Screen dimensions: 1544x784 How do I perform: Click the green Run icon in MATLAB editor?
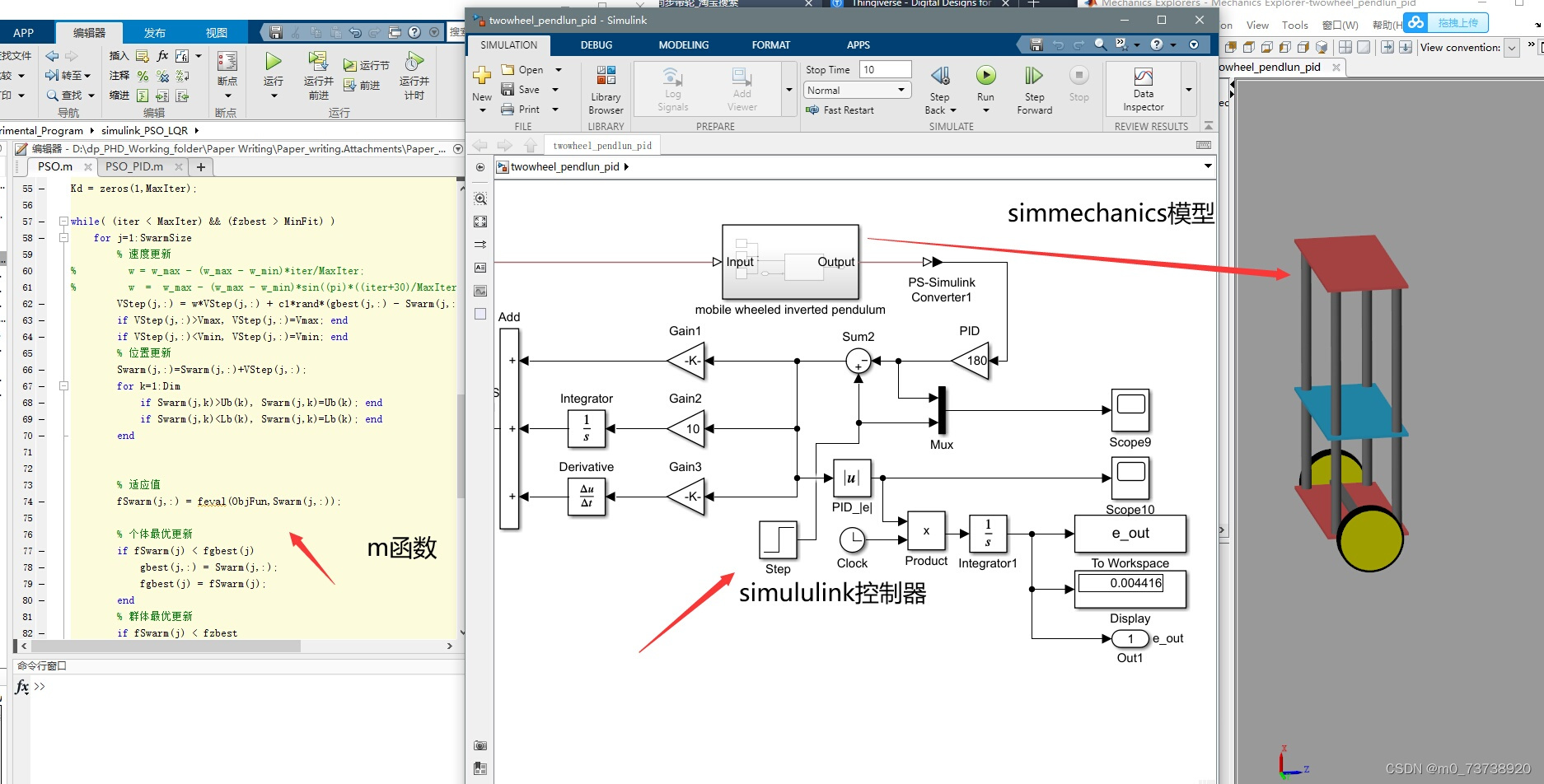[274, 61]
